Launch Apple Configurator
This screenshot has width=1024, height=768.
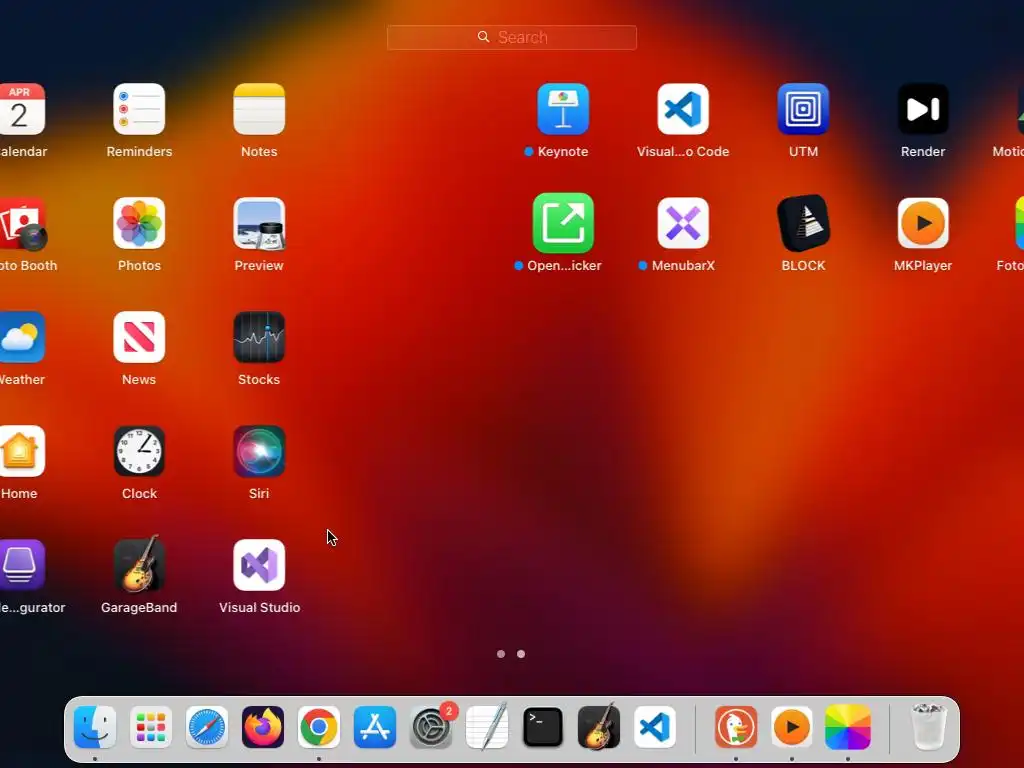click(20, 565)
